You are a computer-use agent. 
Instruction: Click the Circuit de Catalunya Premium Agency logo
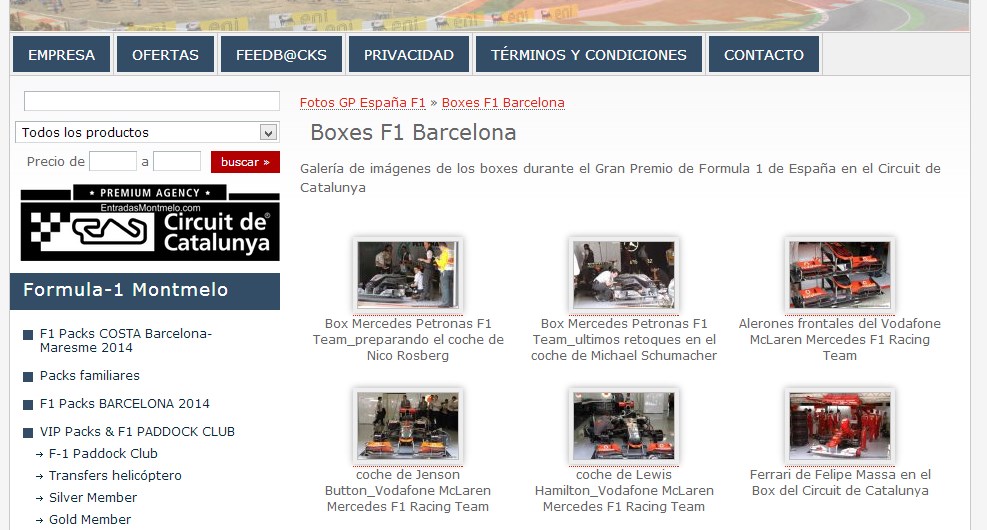[150, 223]
